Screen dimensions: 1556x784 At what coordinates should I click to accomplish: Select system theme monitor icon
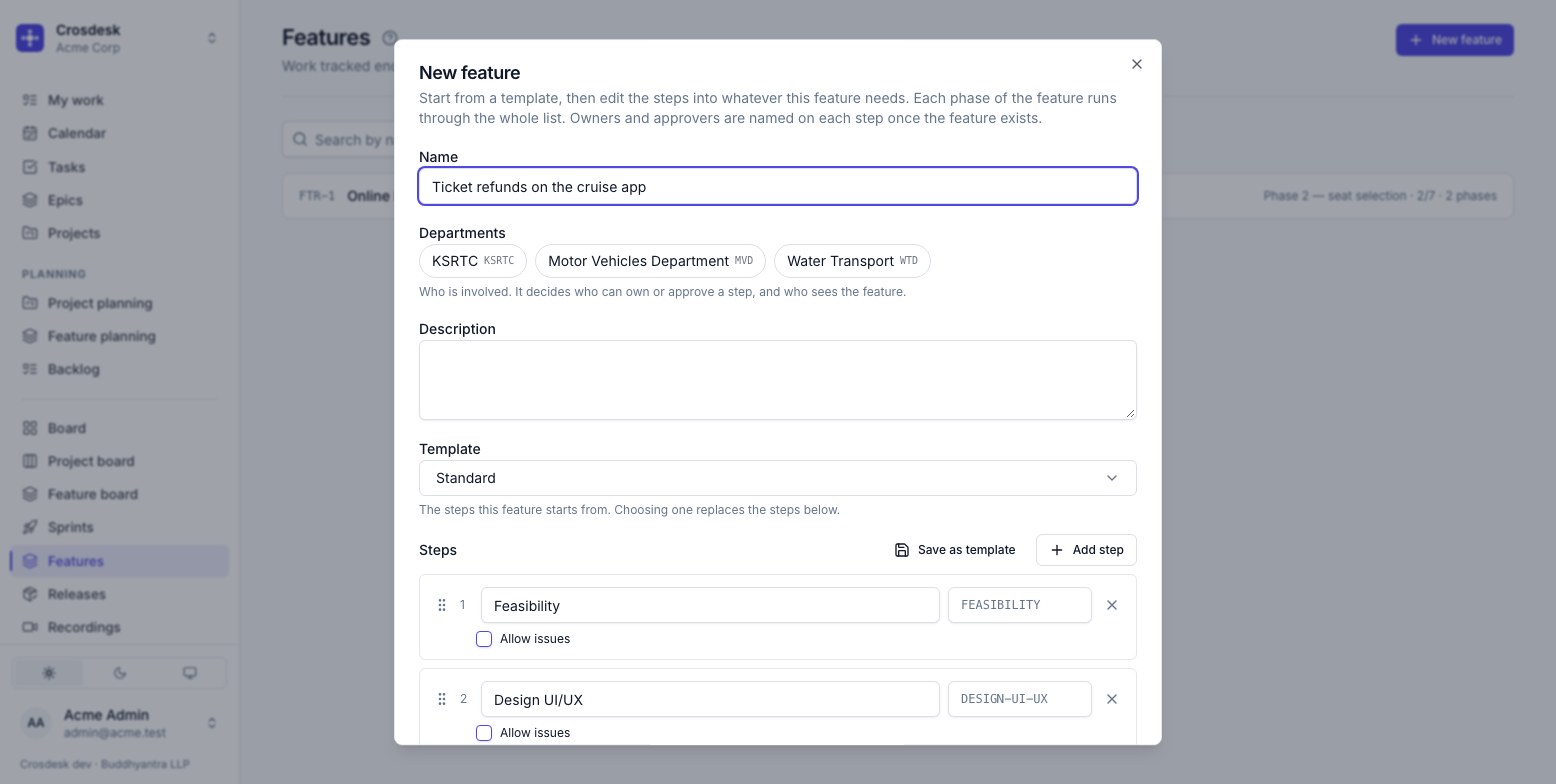tap(190, 673)
